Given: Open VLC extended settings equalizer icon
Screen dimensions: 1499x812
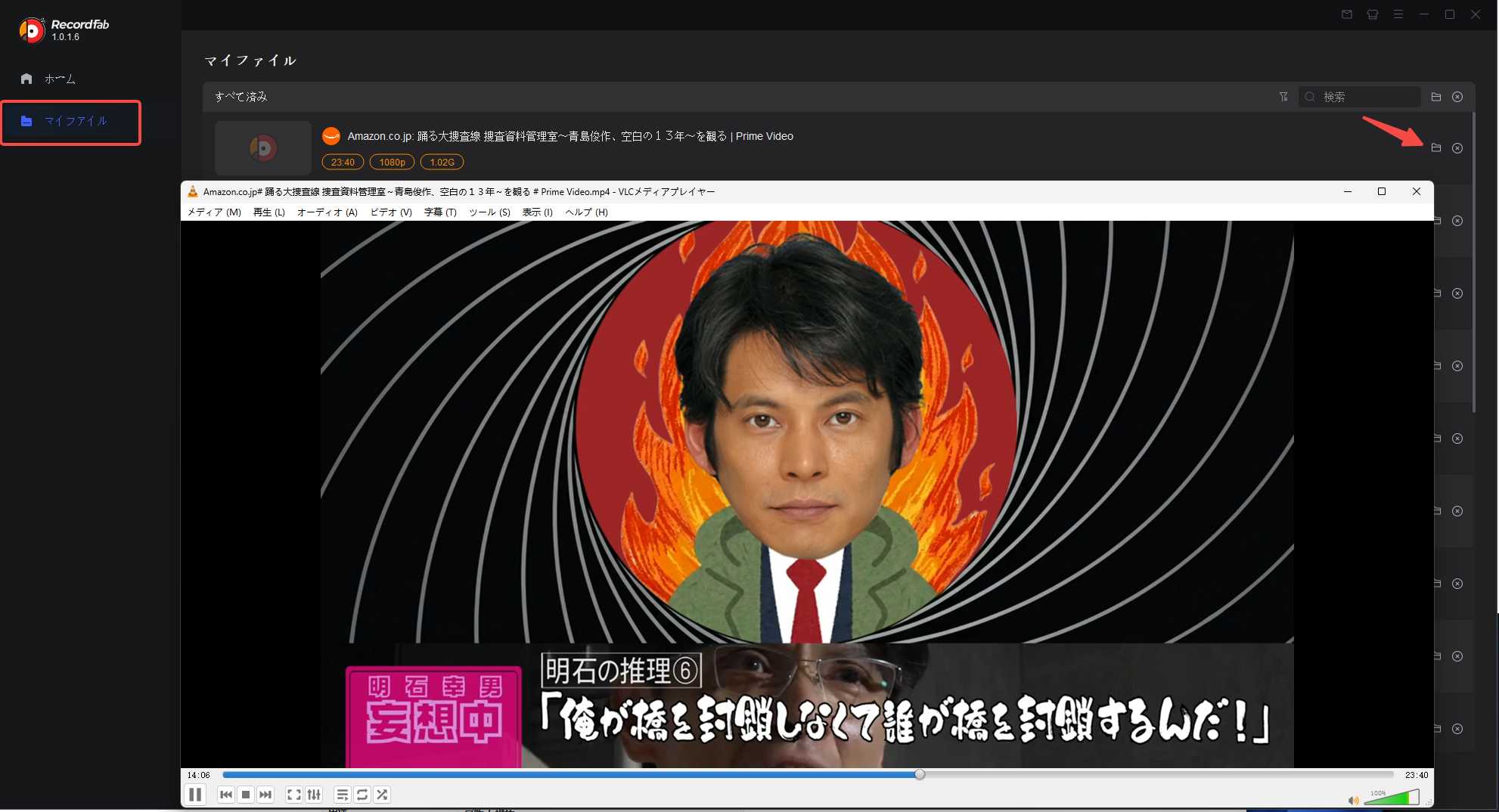Looking at the screenshot, I should pyautogui.click(x=314, y=795).
